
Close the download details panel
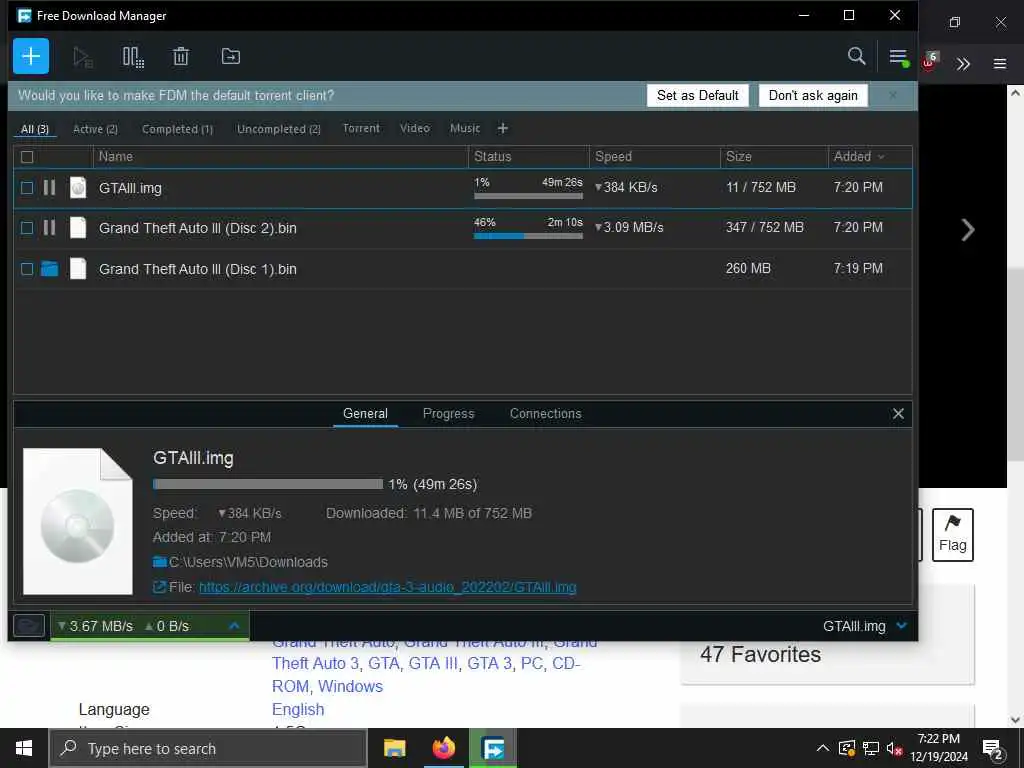(899, 413)
